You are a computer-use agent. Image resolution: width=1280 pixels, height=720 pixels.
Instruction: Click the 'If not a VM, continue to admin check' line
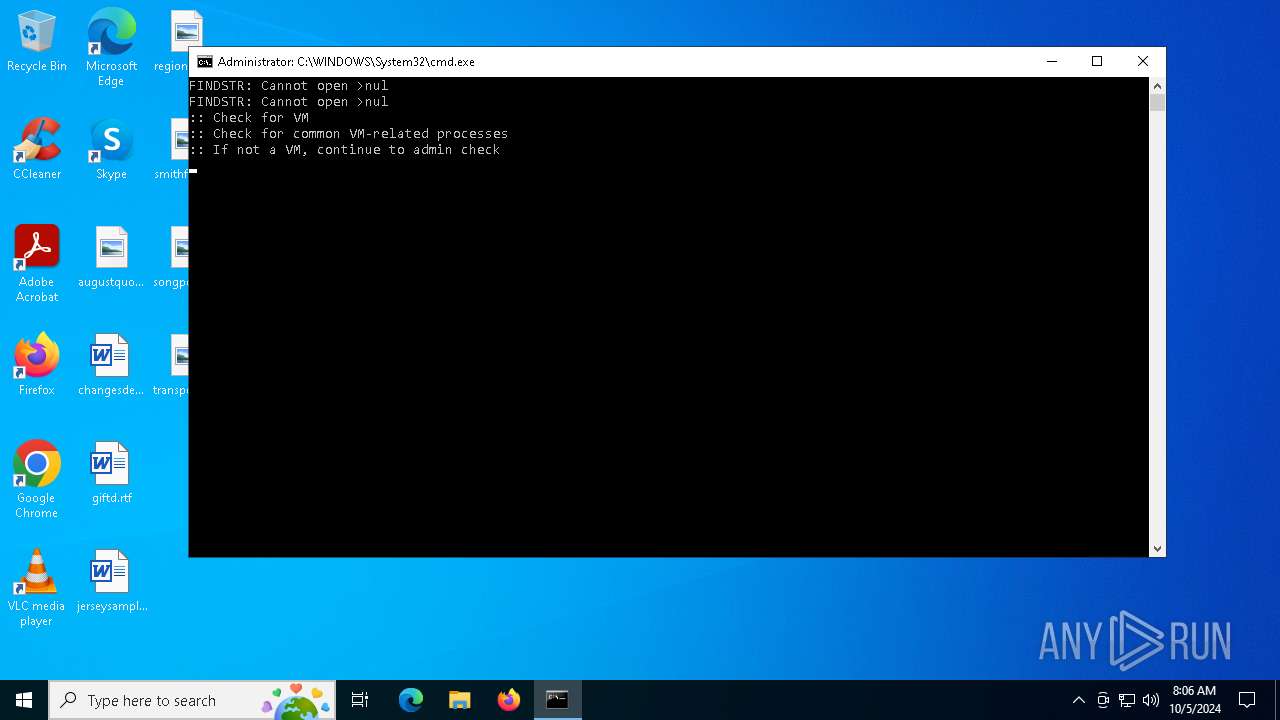tap(345, 150)
